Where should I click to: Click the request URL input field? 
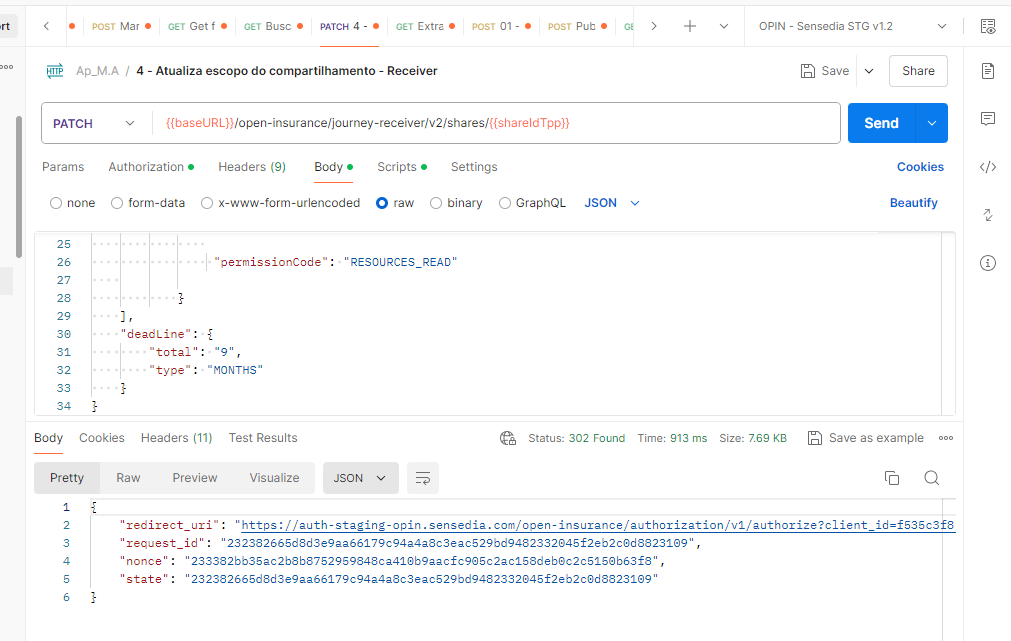tap(500, 123)
